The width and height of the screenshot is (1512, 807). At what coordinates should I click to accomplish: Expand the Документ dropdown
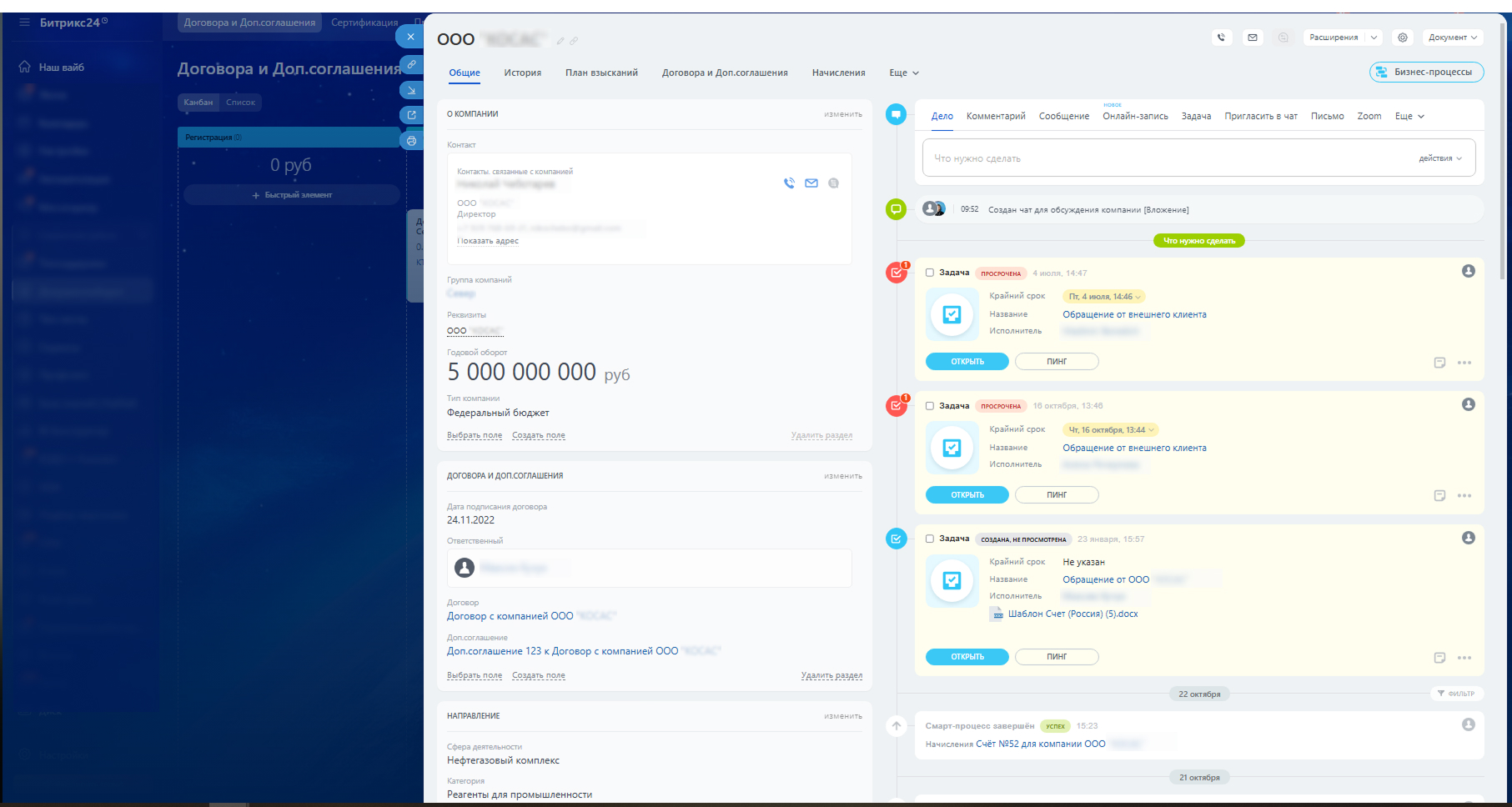pos(1453,38)
